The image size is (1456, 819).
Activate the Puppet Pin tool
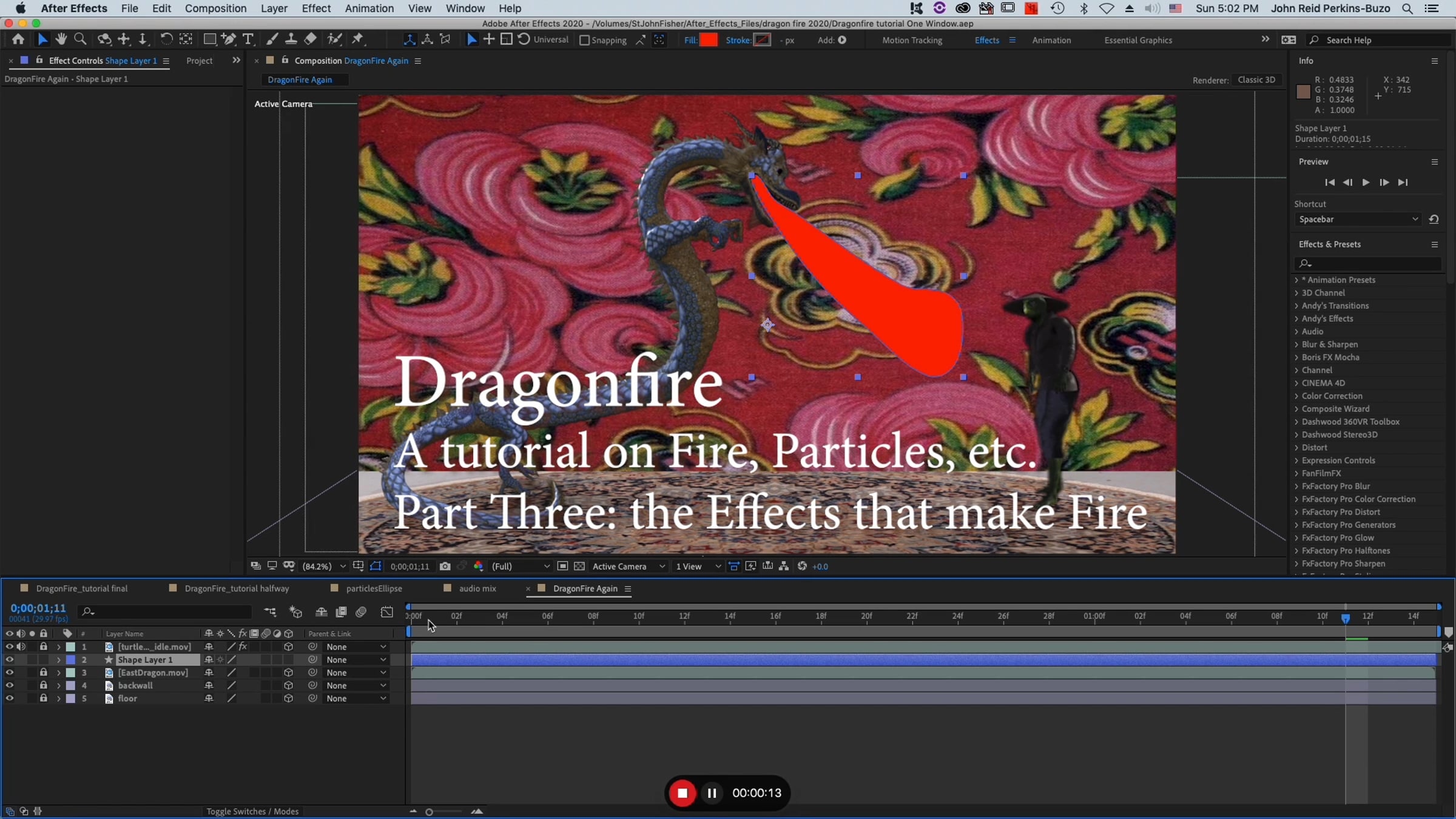click(x=358, y=39)
